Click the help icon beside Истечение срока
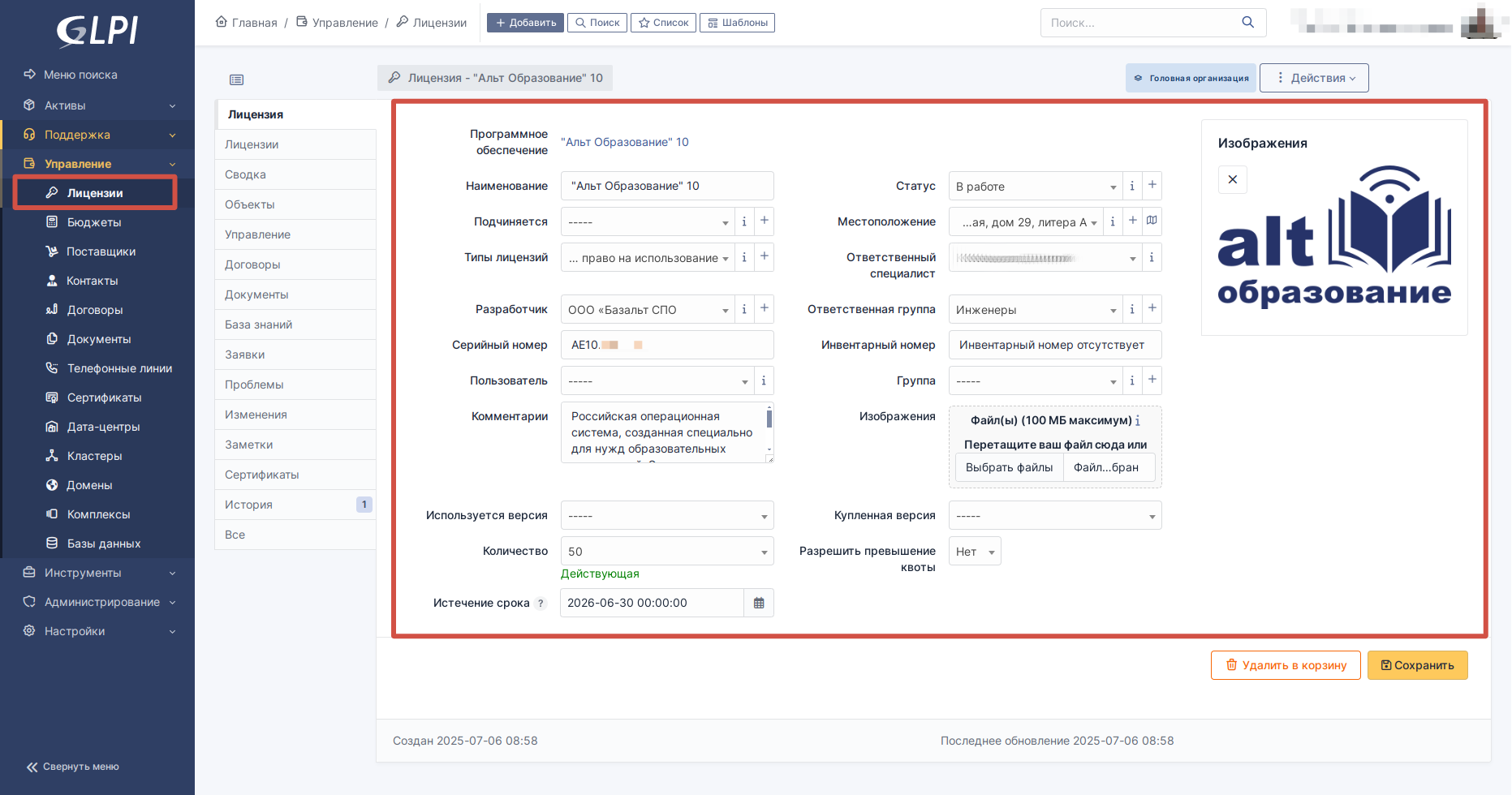The width and height of the screenshot is (1512, 795). 541,604
